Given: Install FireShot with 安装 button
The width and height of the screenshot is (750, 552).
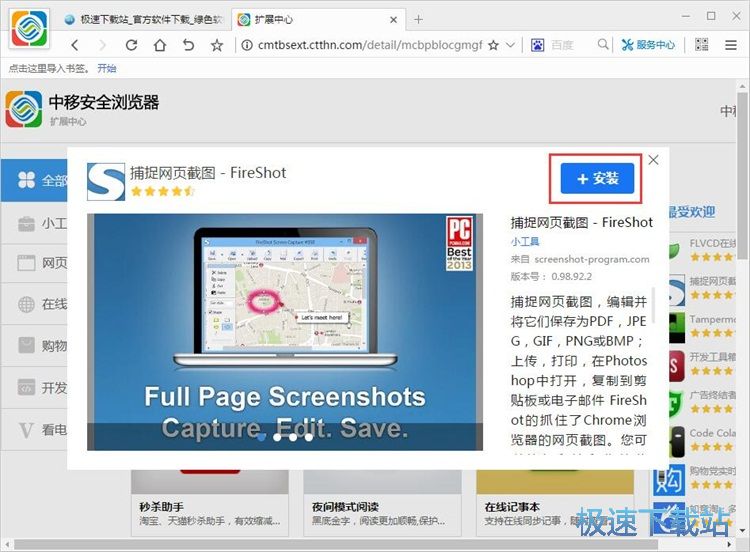Looking at the screenshot, I should (597, 178).
